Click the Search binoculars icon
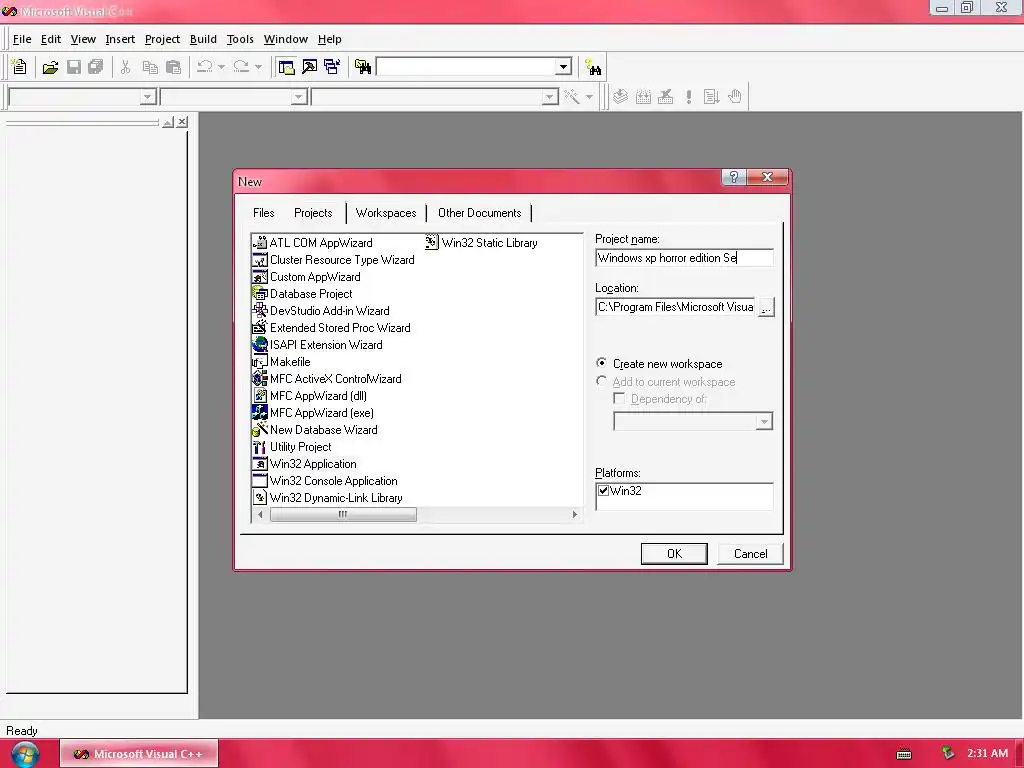This screenshot has width=1024, height=768. (x=593, y=67)
